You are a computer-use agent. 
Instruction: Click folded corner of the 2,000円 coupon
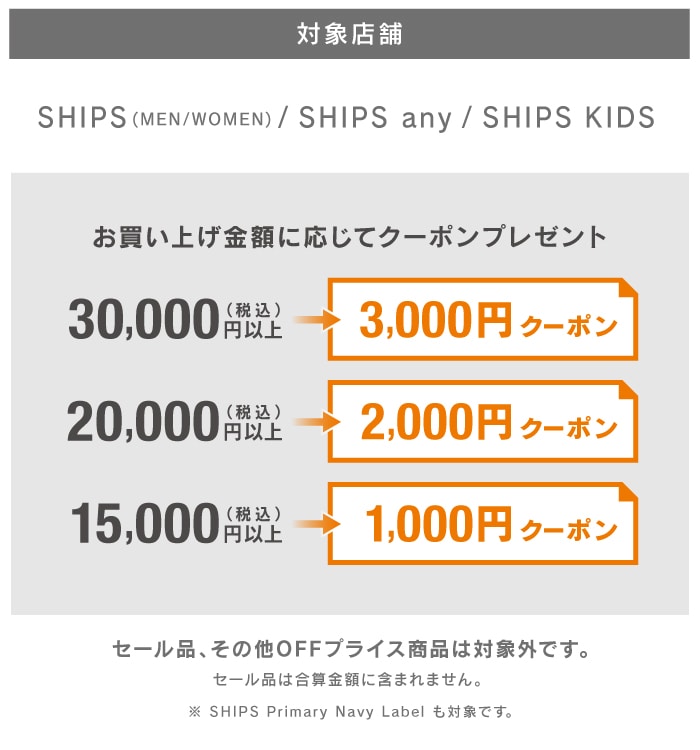[627, 390]
